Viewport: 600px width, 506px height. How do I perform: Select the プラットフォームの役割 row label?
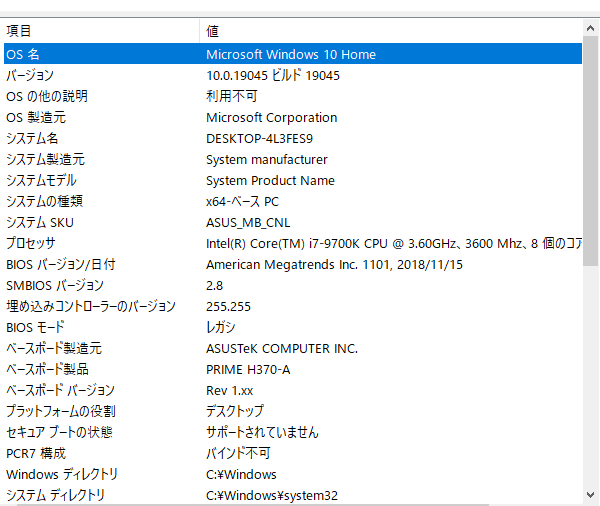[61, 411]
